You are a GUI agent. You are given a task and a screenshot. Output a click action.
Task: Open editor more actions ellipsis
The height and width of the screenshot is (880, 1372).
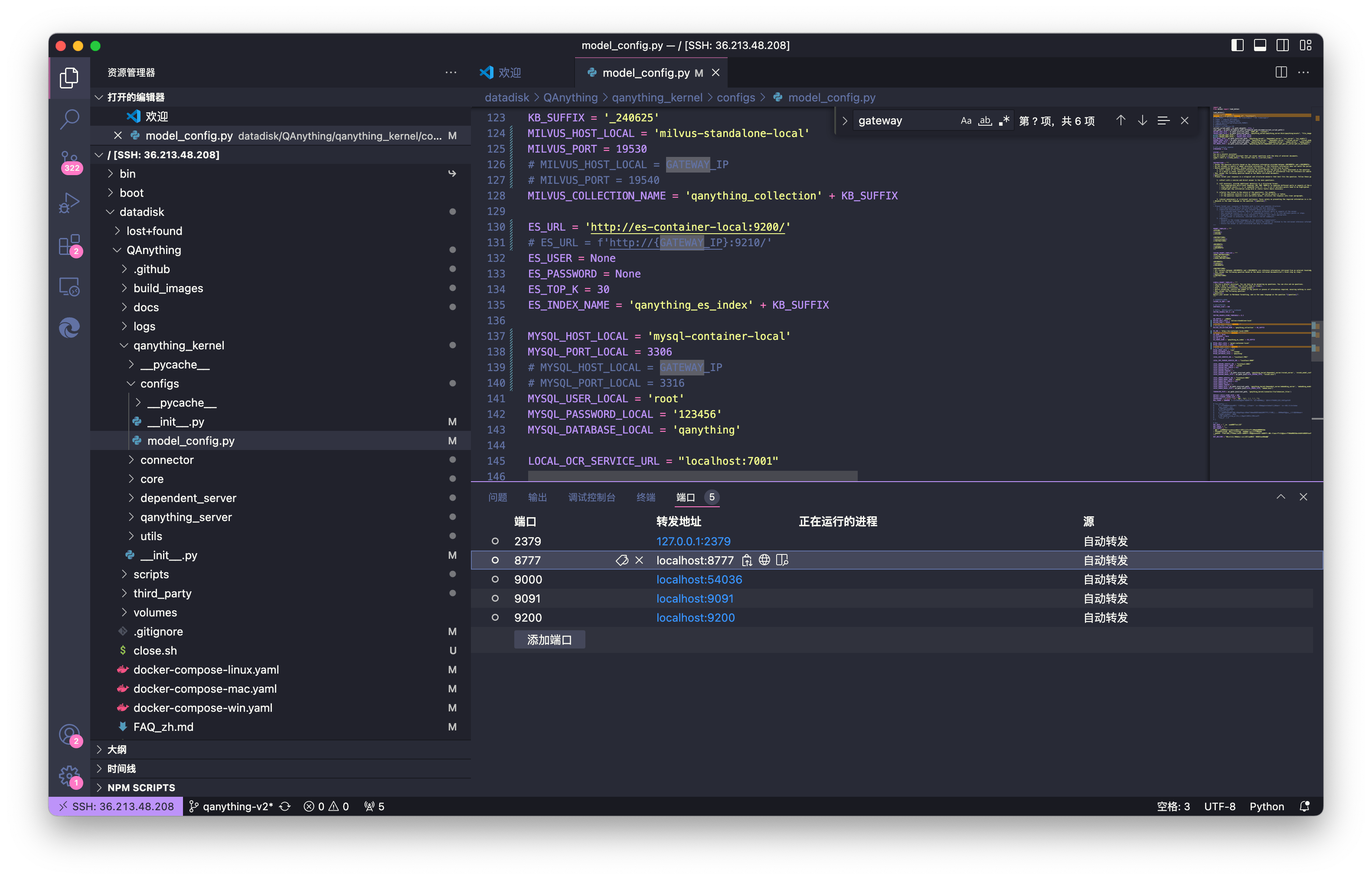1303,72
